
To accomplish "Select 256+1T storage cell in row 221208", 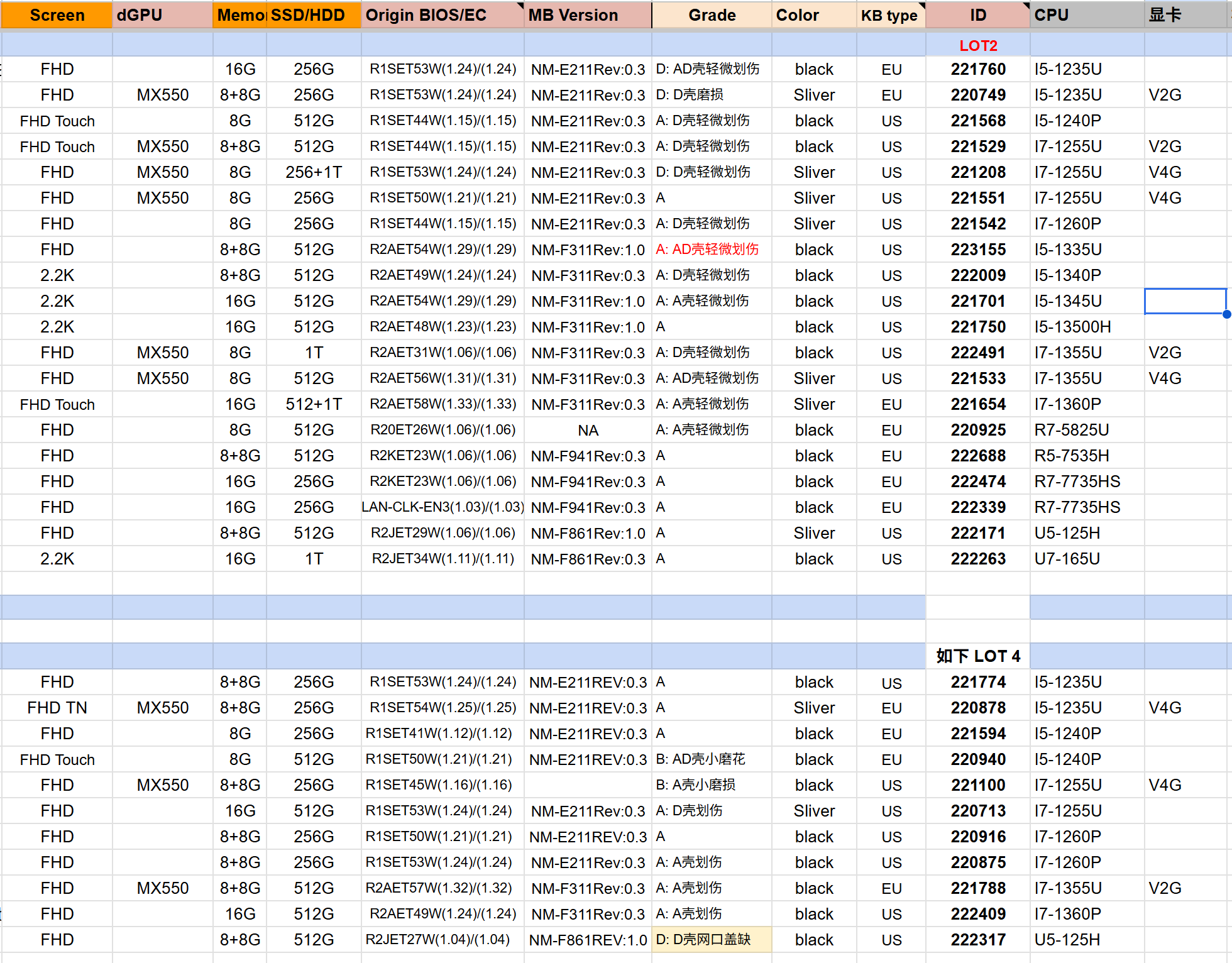I will [x=314, y=172].
